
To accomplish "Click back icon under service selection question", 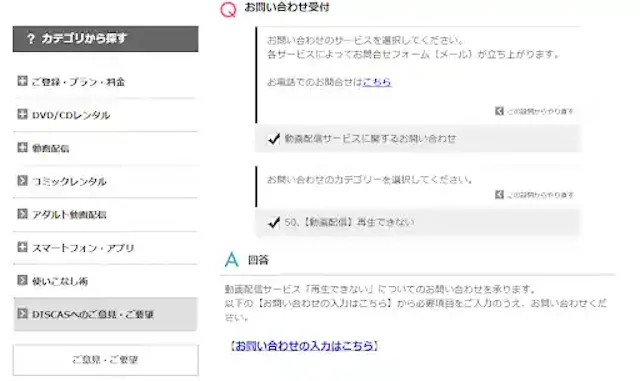I will 499,111.
